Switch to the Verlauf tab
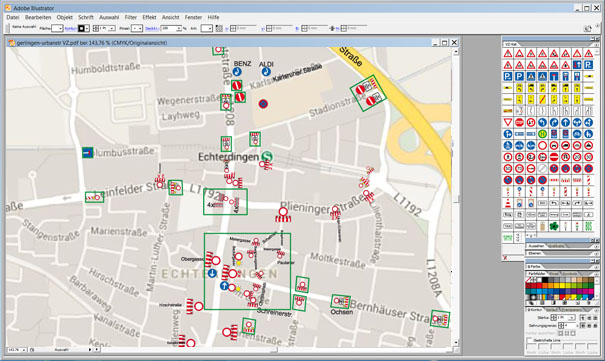The height and width of the screenshot is (361, 605). click(551, 310)
